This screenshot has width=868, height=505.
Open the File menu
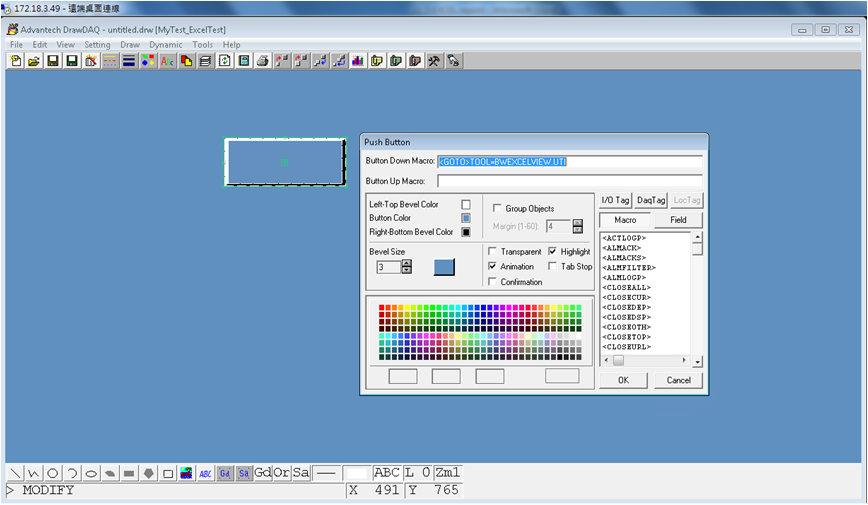pos(17,45)
